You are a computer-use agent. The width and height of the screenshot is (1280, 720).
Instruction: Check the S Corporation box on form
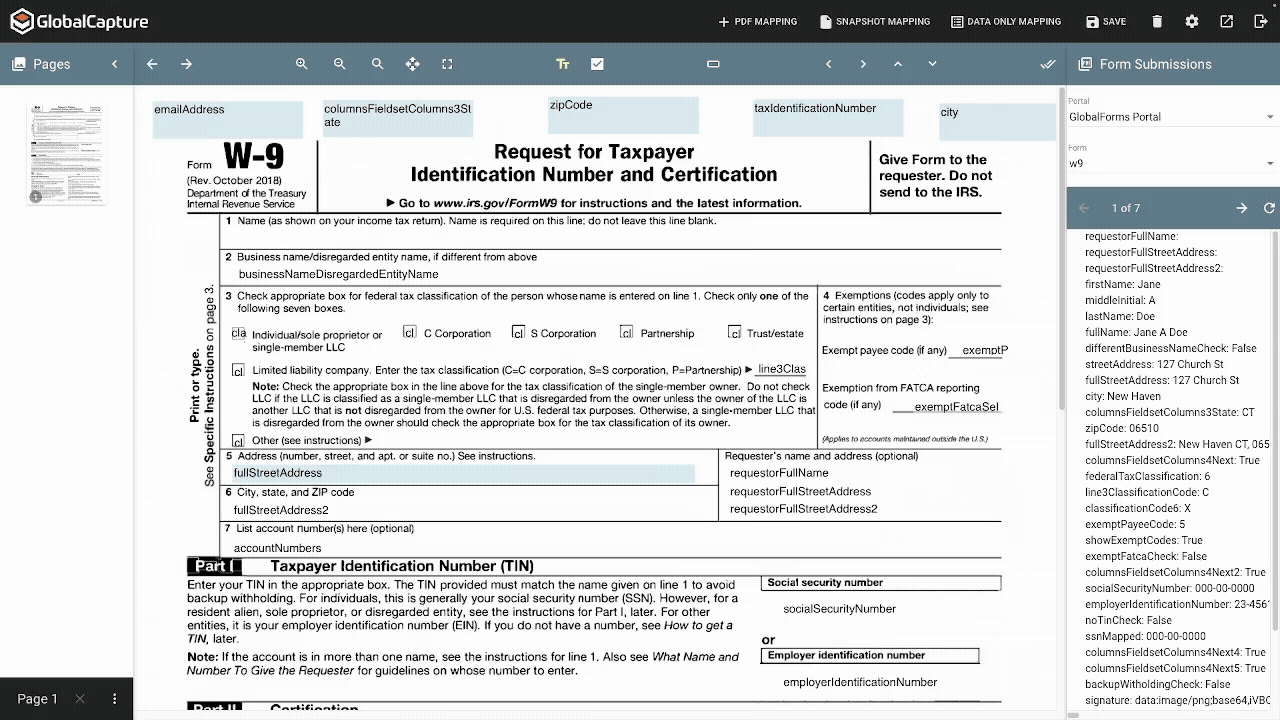click(518, 332)
